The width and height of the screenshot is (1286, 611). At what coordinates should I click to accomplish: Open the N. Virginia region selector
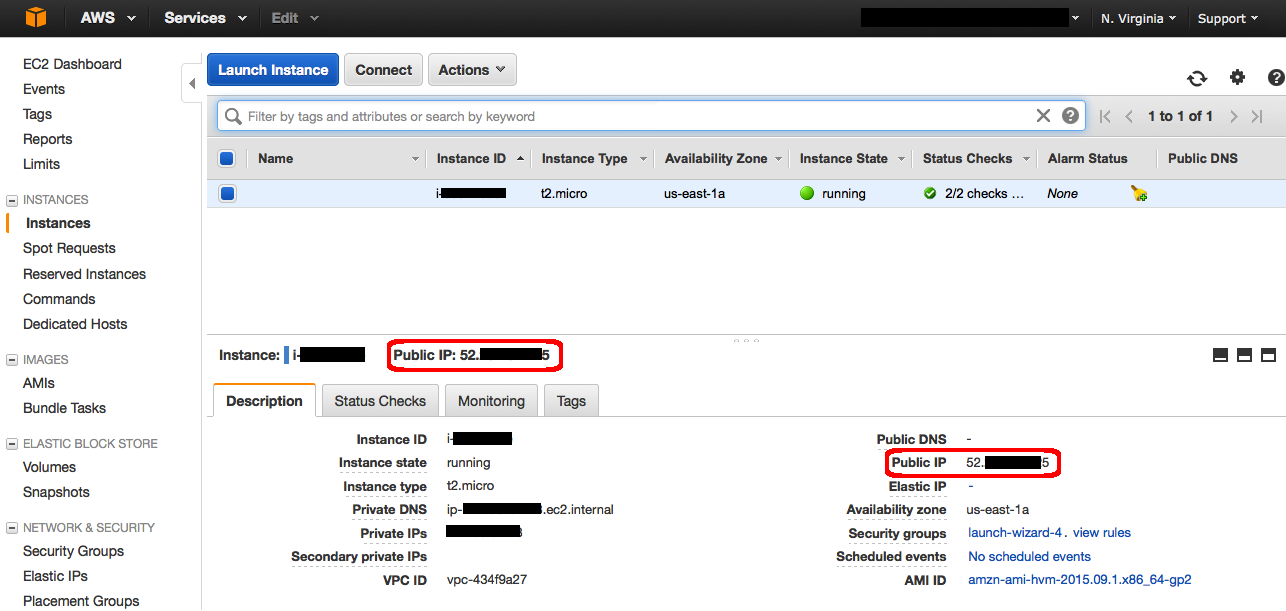(x=1138, y=17)
